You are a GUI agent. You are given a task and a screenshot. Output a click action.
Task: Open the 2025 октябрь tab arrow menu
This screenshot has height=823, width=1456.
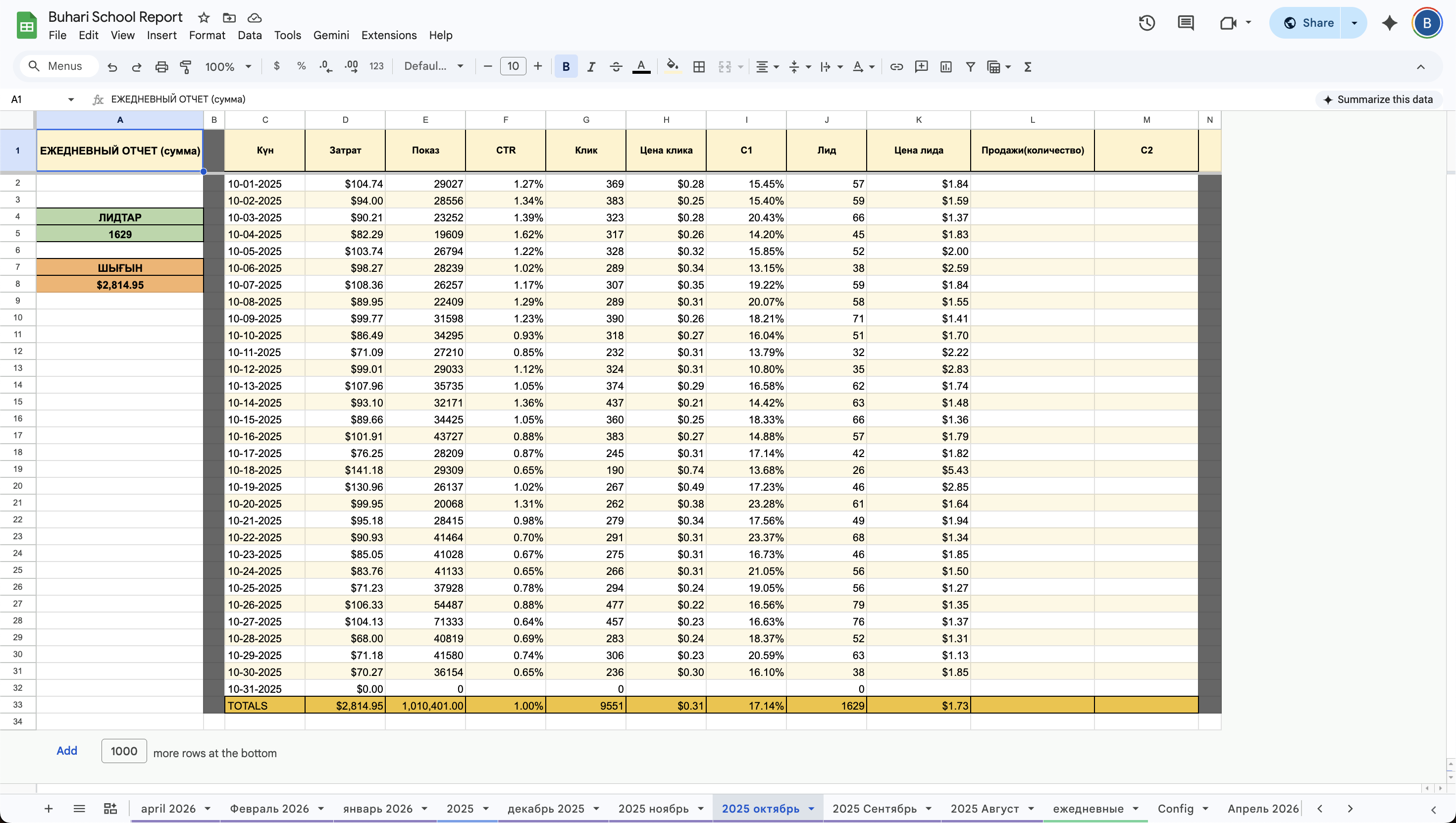812,809
